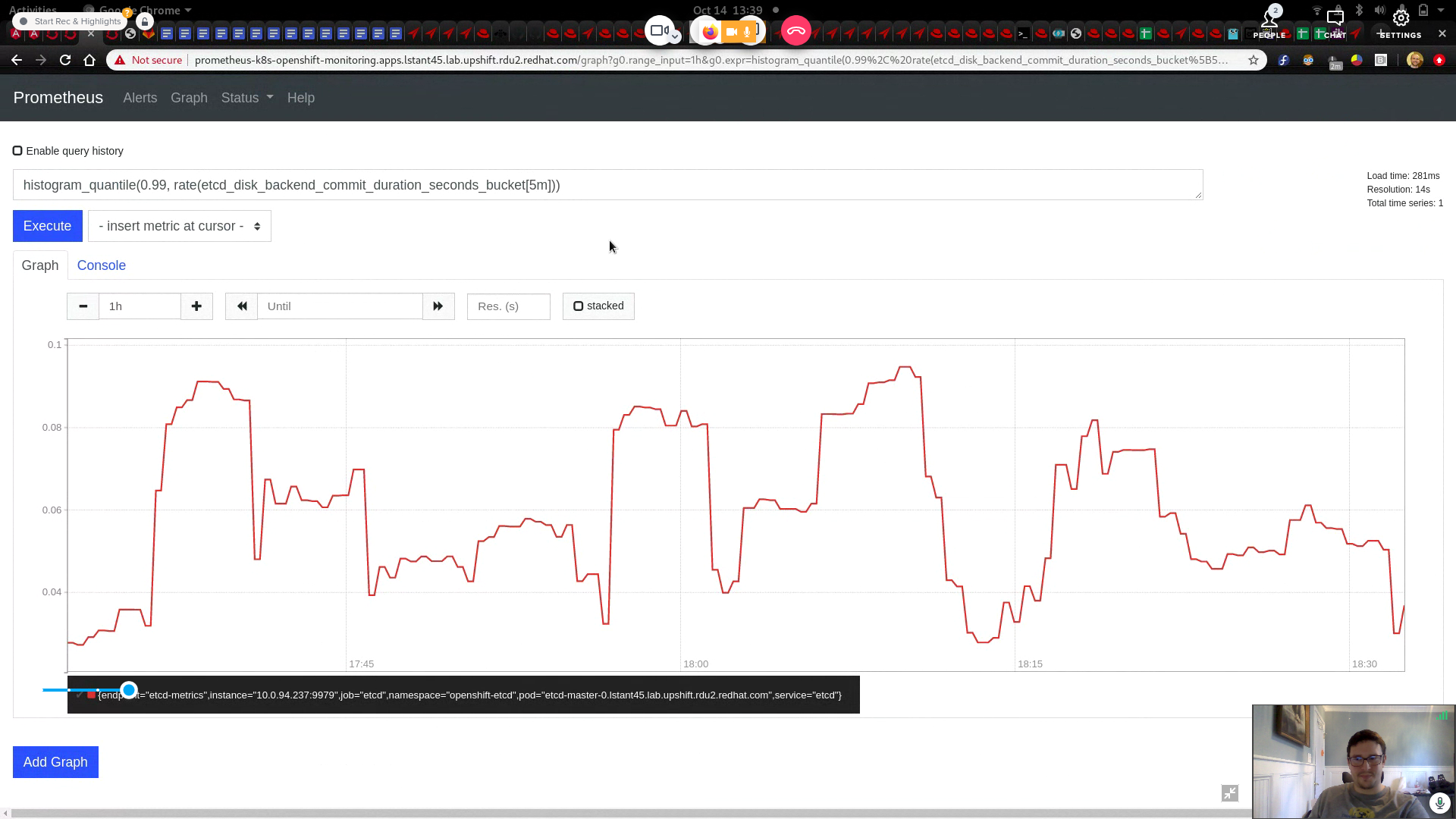Image resolution: width=1456 pixels, height=819 pixels.
Task: Bookmark the page using the star icon
Action: pos(1254,59)
